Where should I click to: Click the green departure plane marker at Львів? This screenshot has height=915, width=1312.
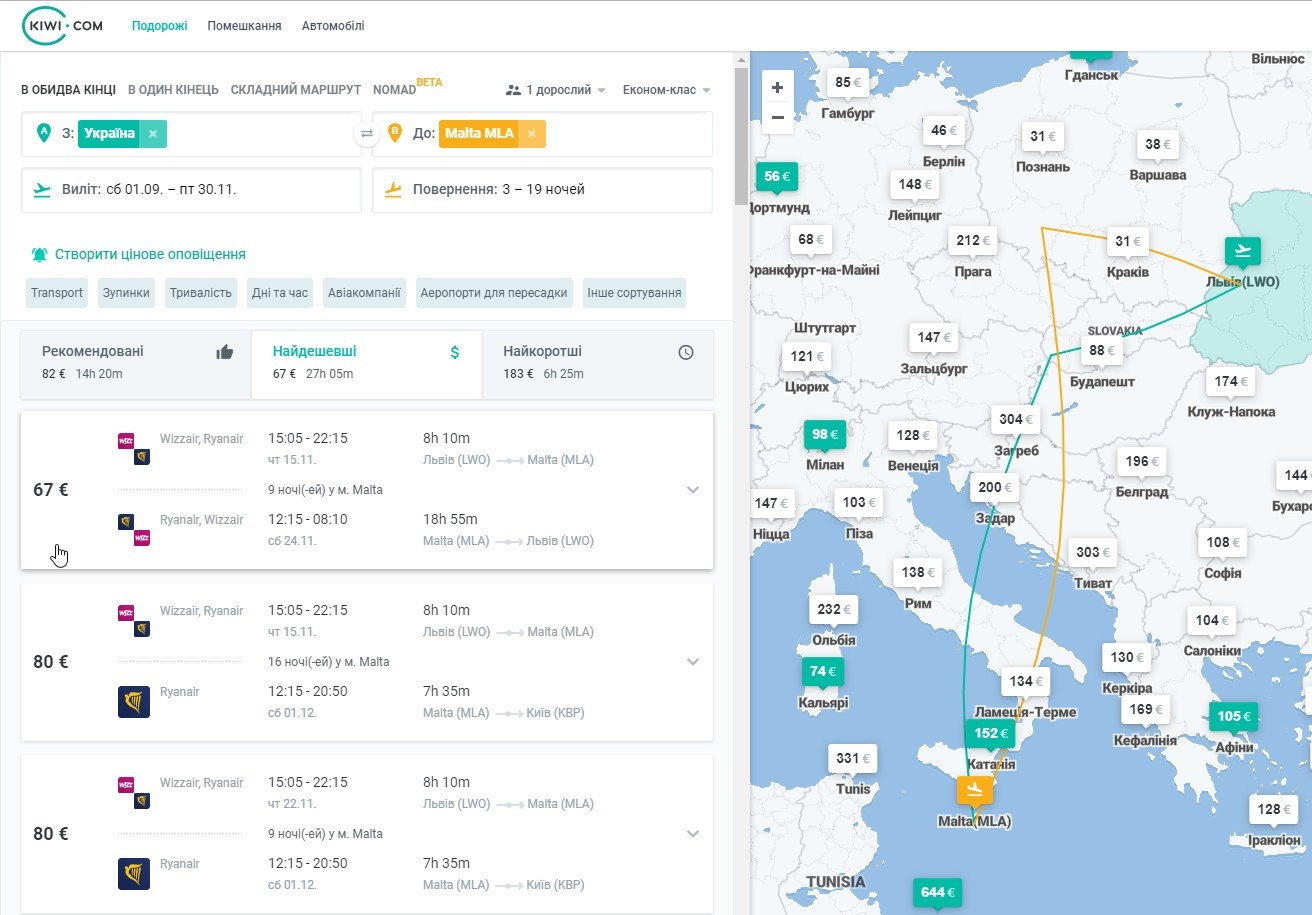pyautogui.click(x=1243, y=251)
